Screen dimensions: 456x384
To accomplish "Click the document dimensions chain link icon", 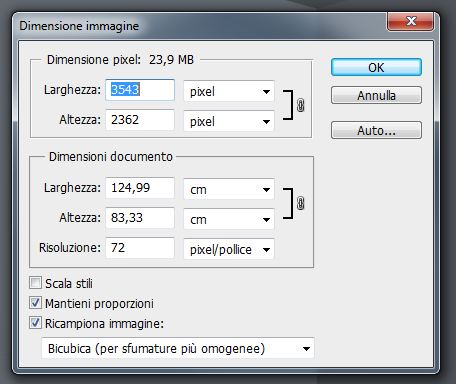I will coord(300,203).
